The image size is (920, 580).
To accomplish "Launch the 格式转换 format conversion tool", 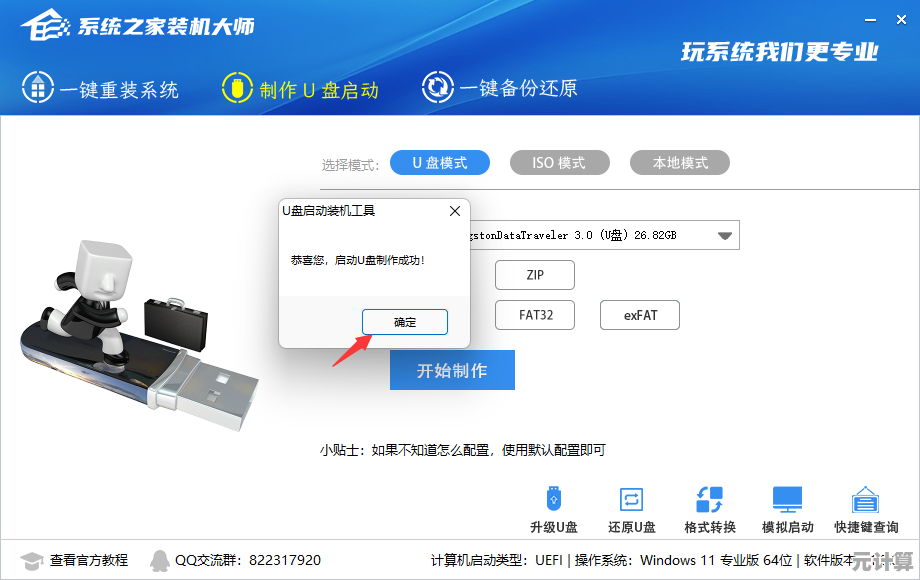I will (709, 499).
